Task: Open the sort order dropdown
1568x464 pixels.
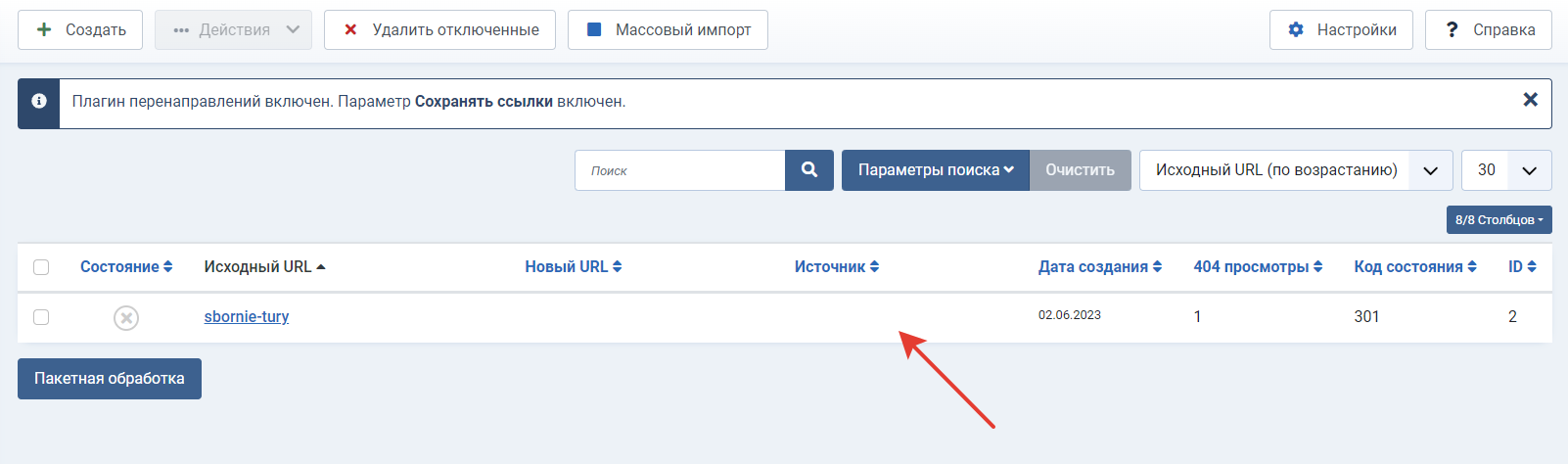Action: click(1296, 170)
